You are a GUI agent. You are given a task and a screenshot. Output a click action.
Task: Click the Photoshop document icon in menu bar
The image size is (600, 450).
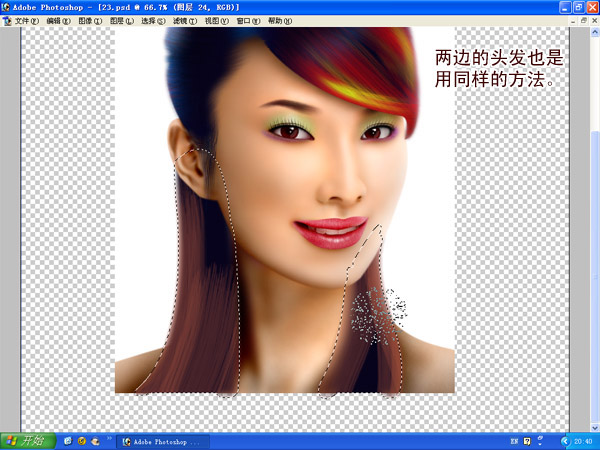[7, 21]
